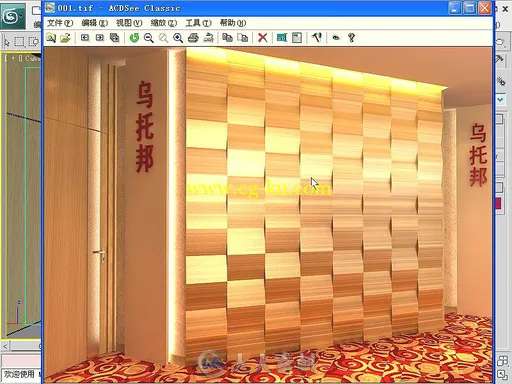
Task: Delete the image with red X
Action: click(263, 38)
